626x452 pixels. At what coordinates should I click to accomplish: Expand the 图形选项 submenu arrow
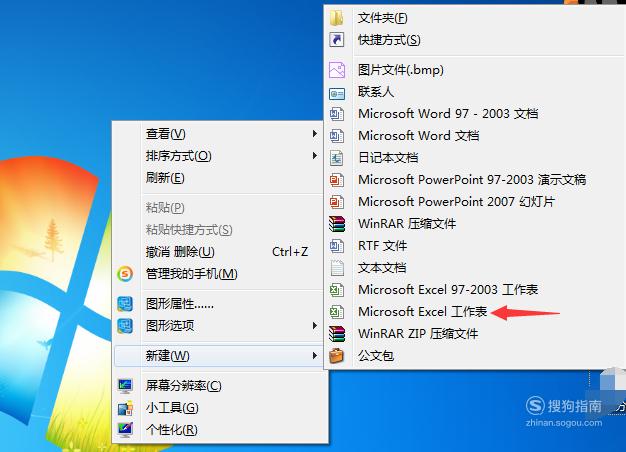coord(315,326)
